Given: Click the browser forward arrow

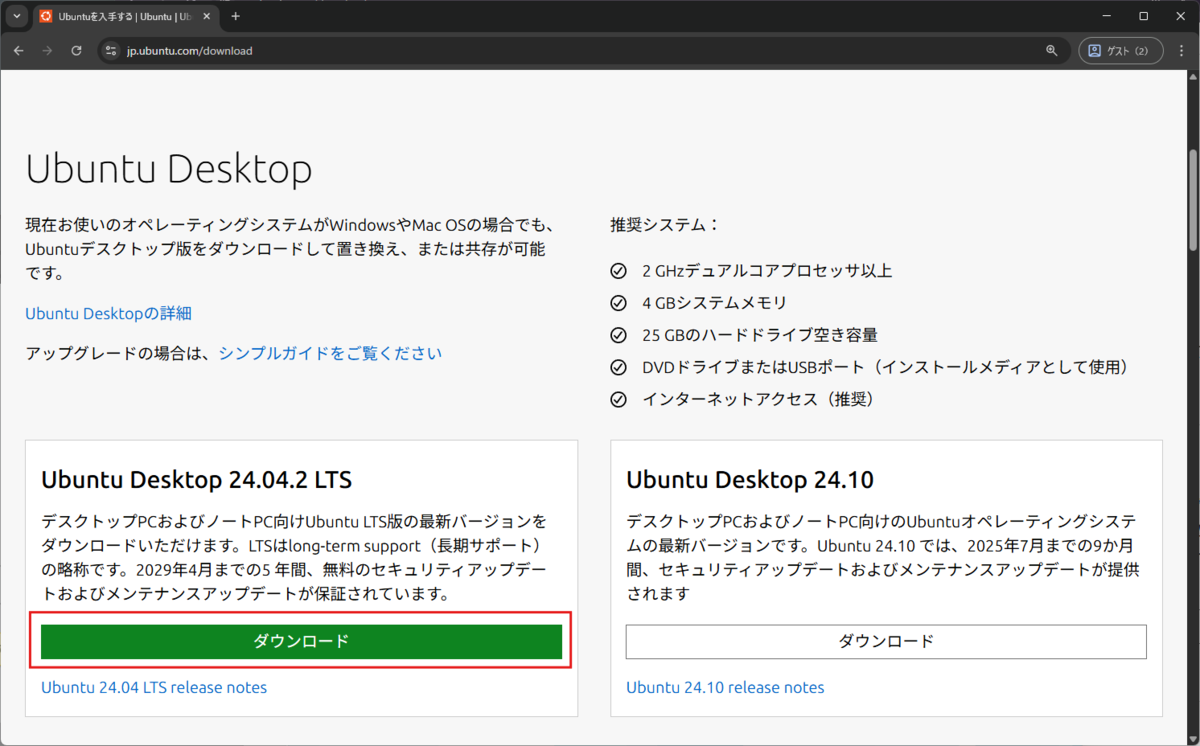Looking at the screenshot, I should point(47,50).
